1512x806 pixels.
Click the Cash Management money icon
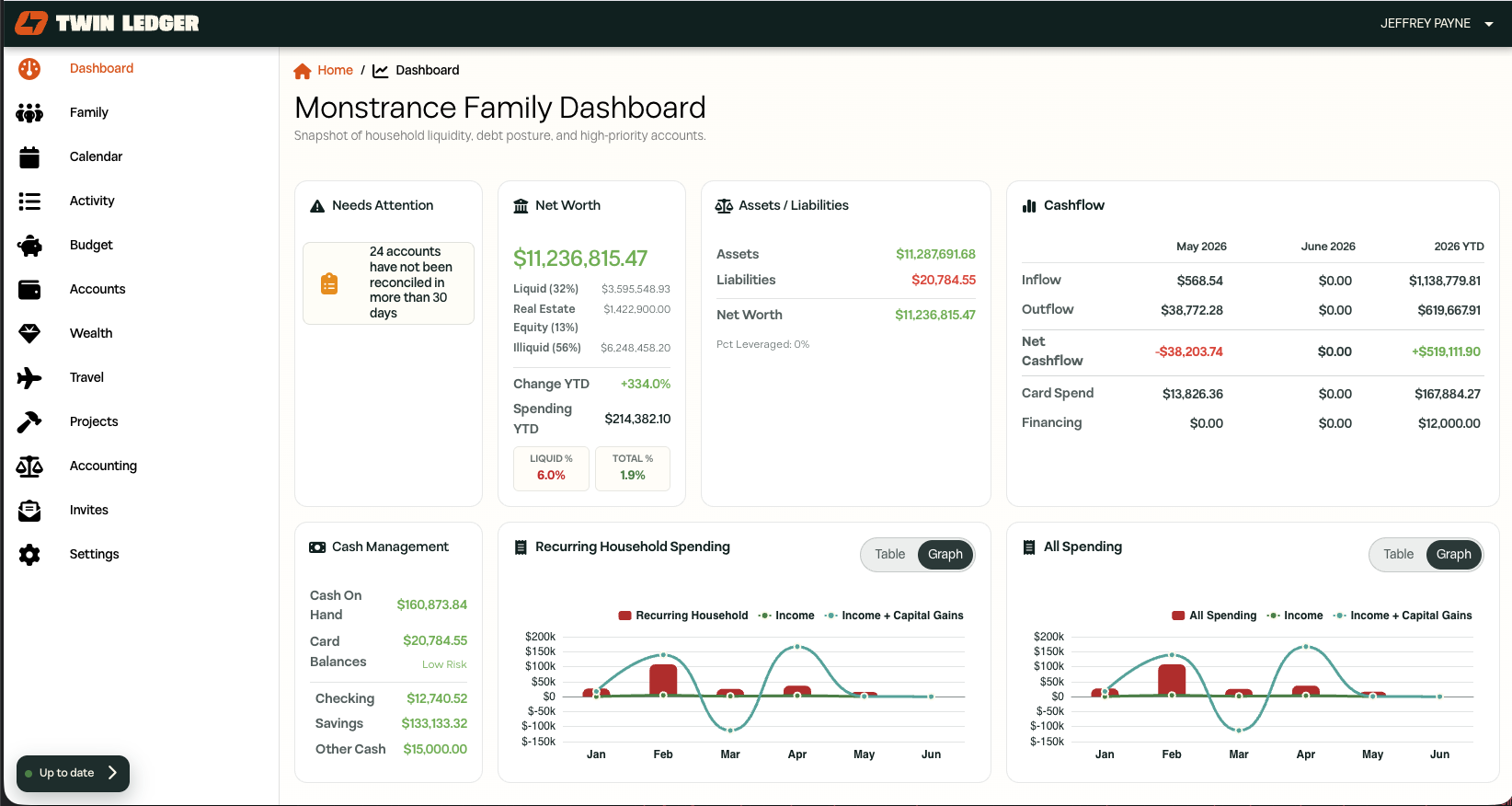pyautogui.click(x=317, y=547)
